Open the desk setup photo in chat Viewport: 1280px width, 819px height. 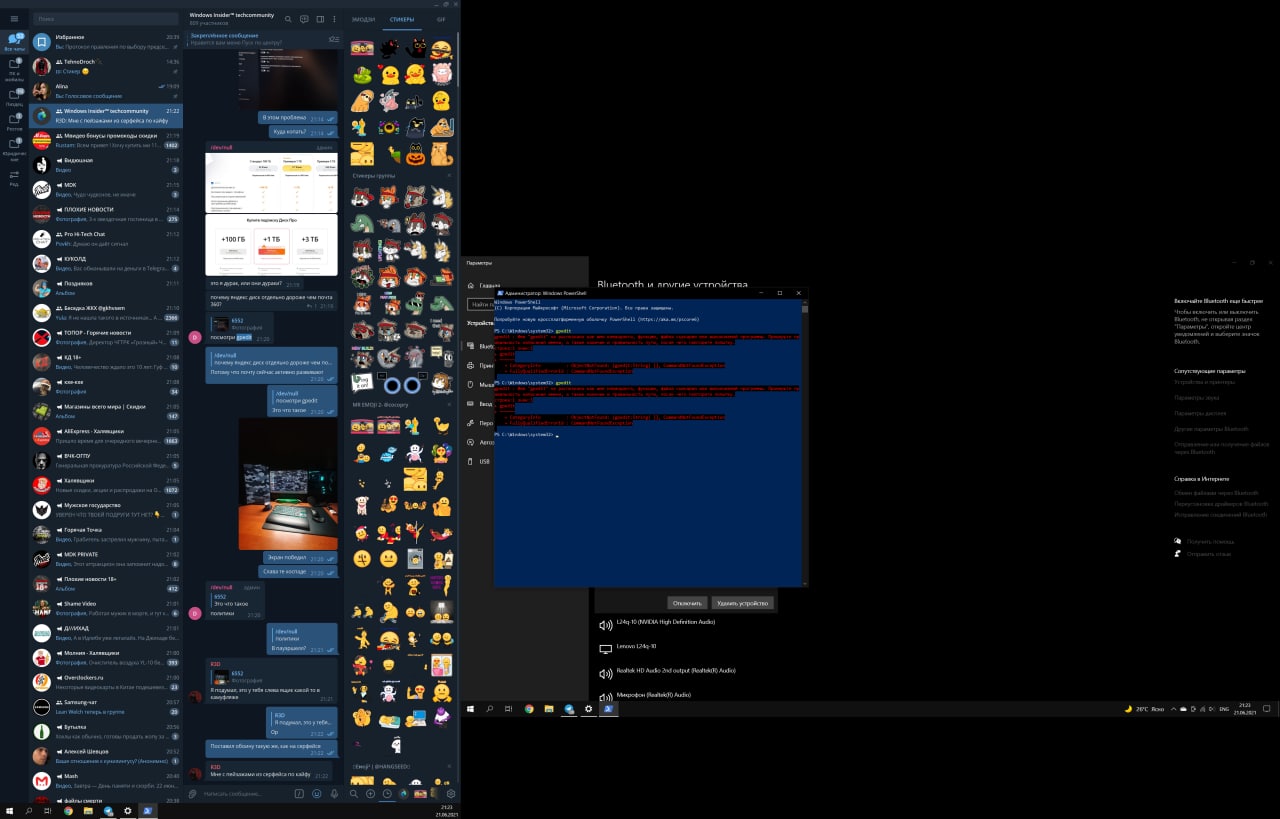click(x=288, y=484)
